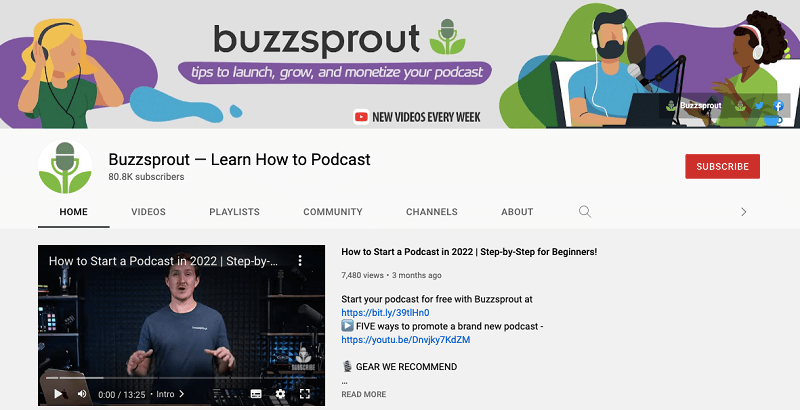Open the About tab
This screenshot has height=410, width=800.
(x=517, y=212)
